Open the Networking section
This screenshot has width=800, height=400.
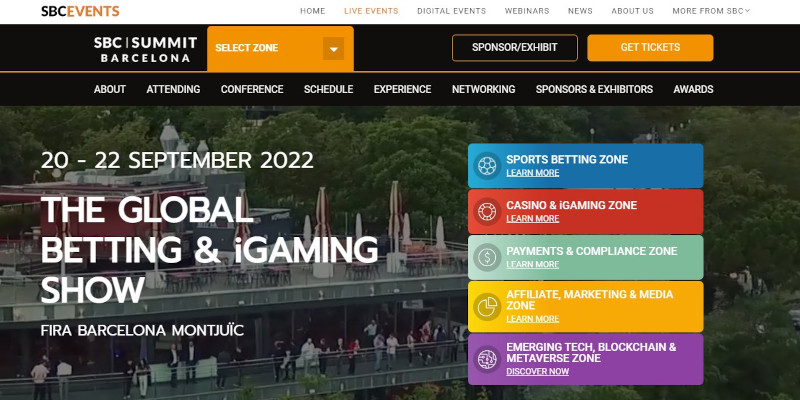coord(483,89)
